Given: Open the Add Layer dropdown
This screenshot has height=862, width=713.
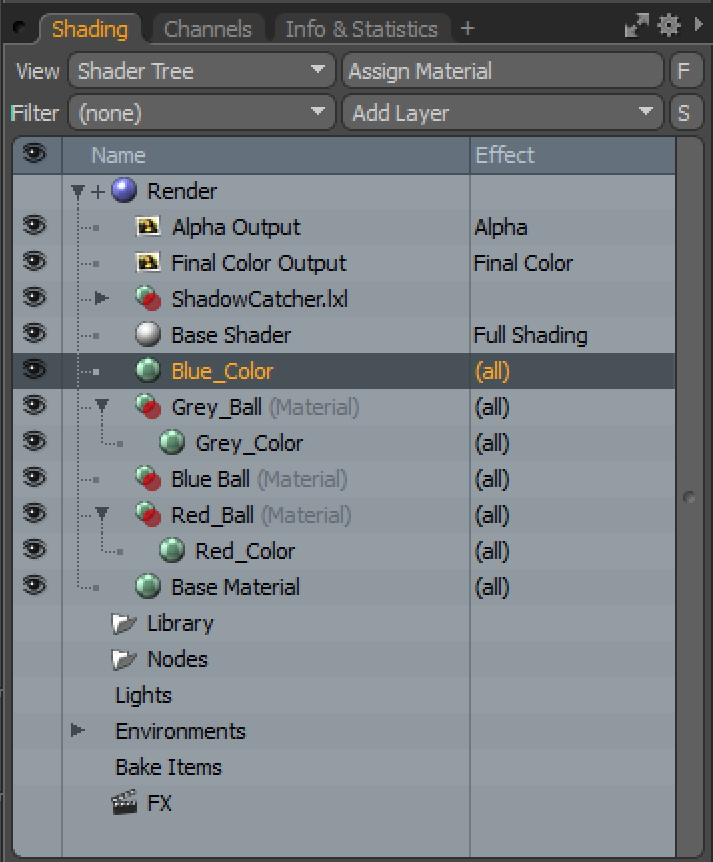Looking at the screenshot, I should coord(502,113).
